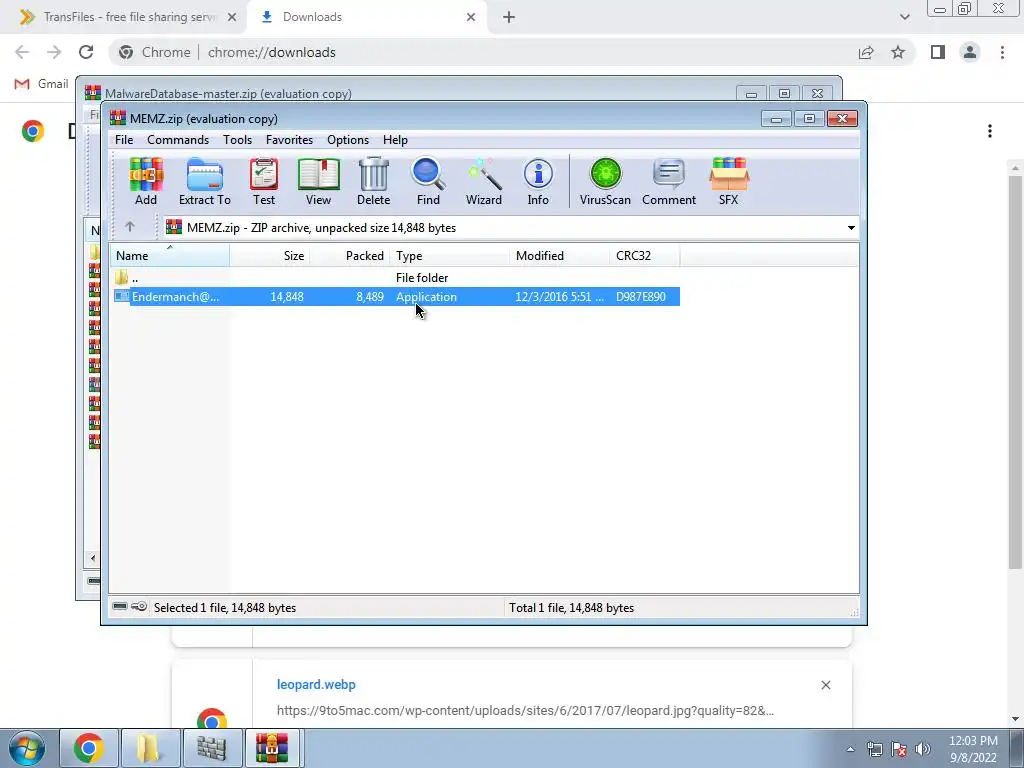
Task: Open Extract To from the toolbar
Action: [x=205, y=182]
